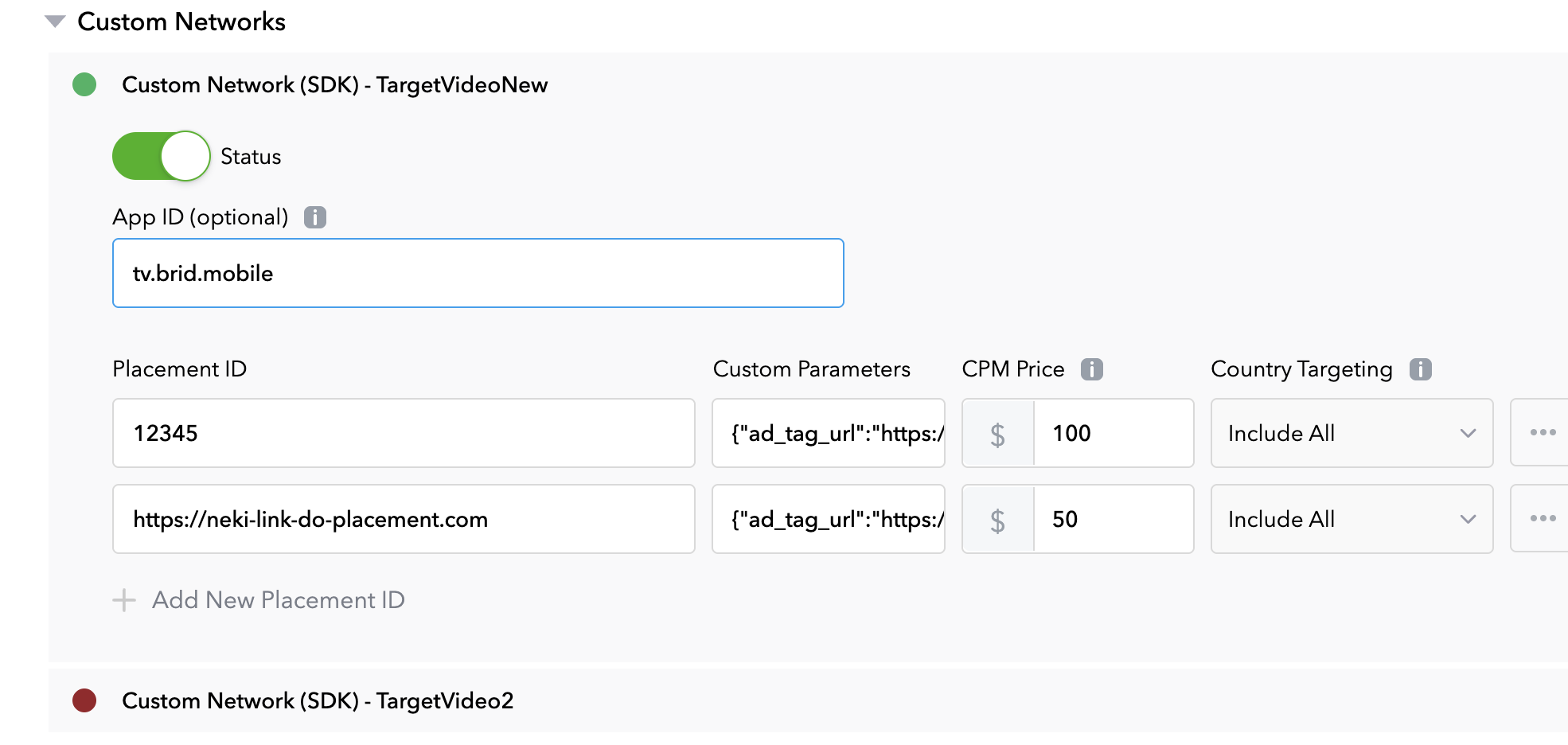This screenshot has width=1568, height=745.
Task: Click the CPM Price info icon
Action: [1091, 369]
